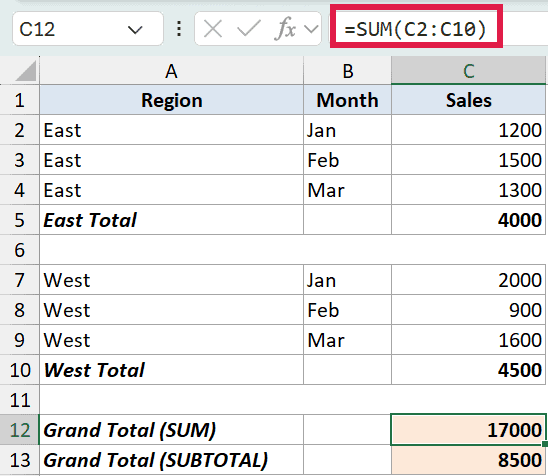This screenshot has height=476, width=548.
Task: Click the Region header cell
Action: click(x=172, y=100)
